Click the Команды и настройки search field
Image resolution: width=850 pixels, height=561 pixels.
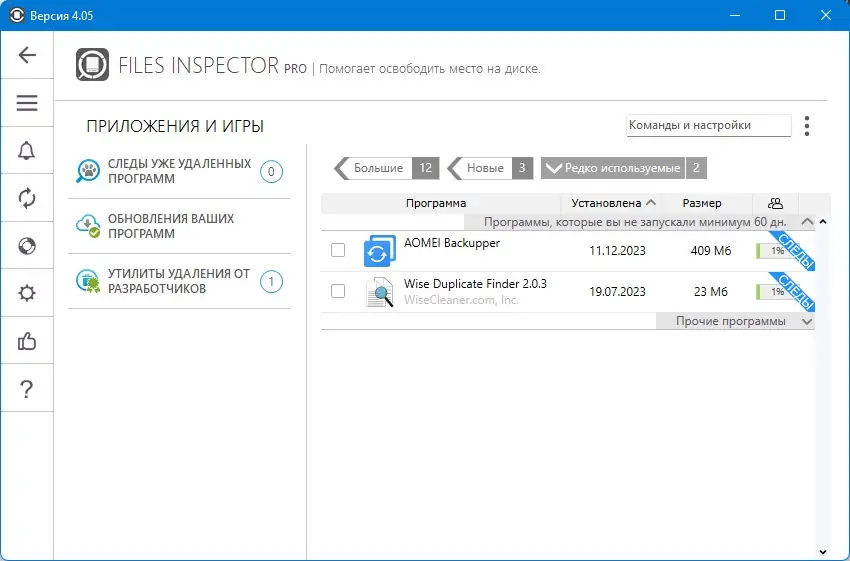(x=708, y=125)
